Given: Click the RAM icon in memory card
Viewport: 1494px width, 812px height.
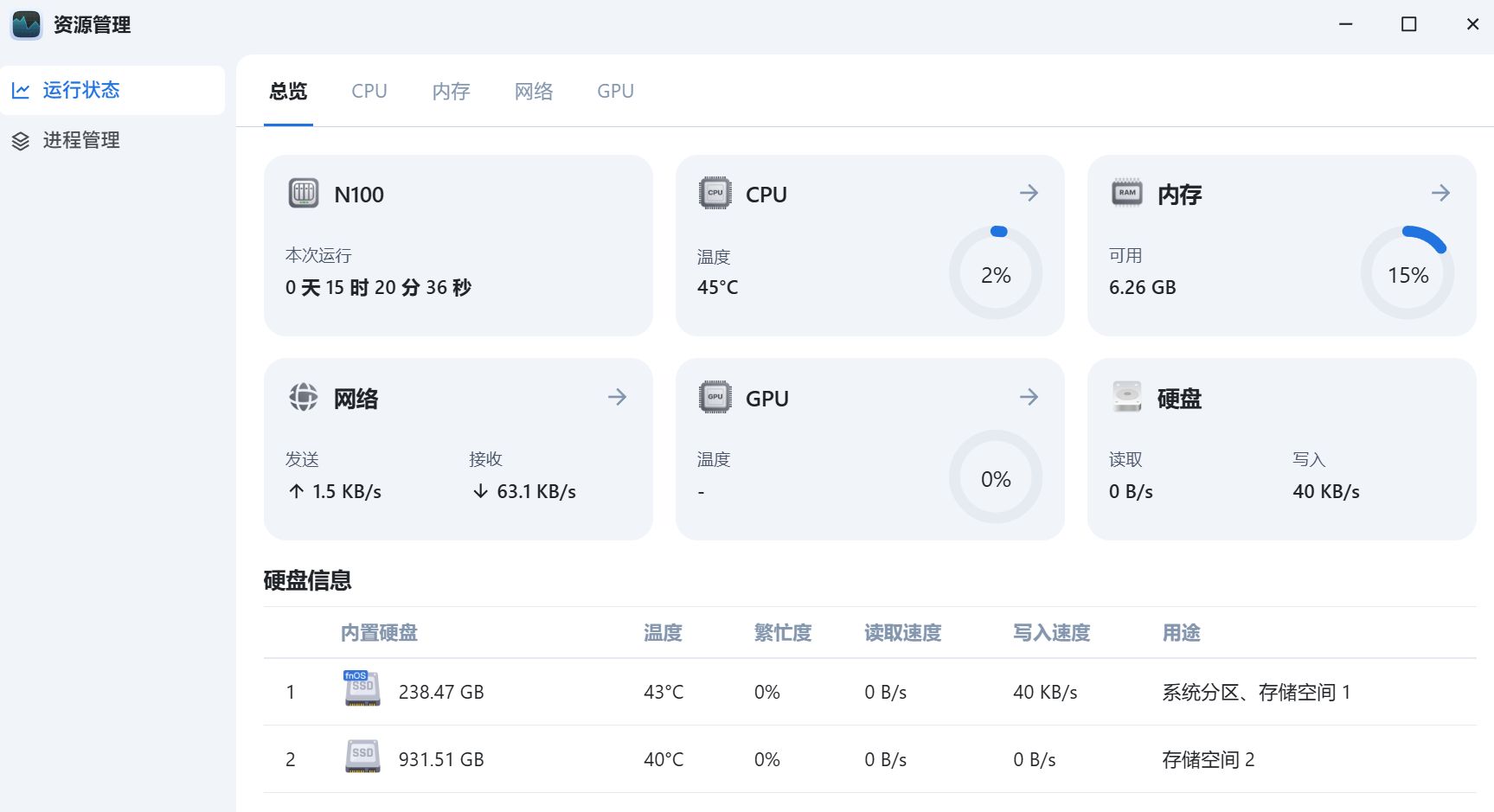Looking at the screenshot, I should tap(1126, 193).
